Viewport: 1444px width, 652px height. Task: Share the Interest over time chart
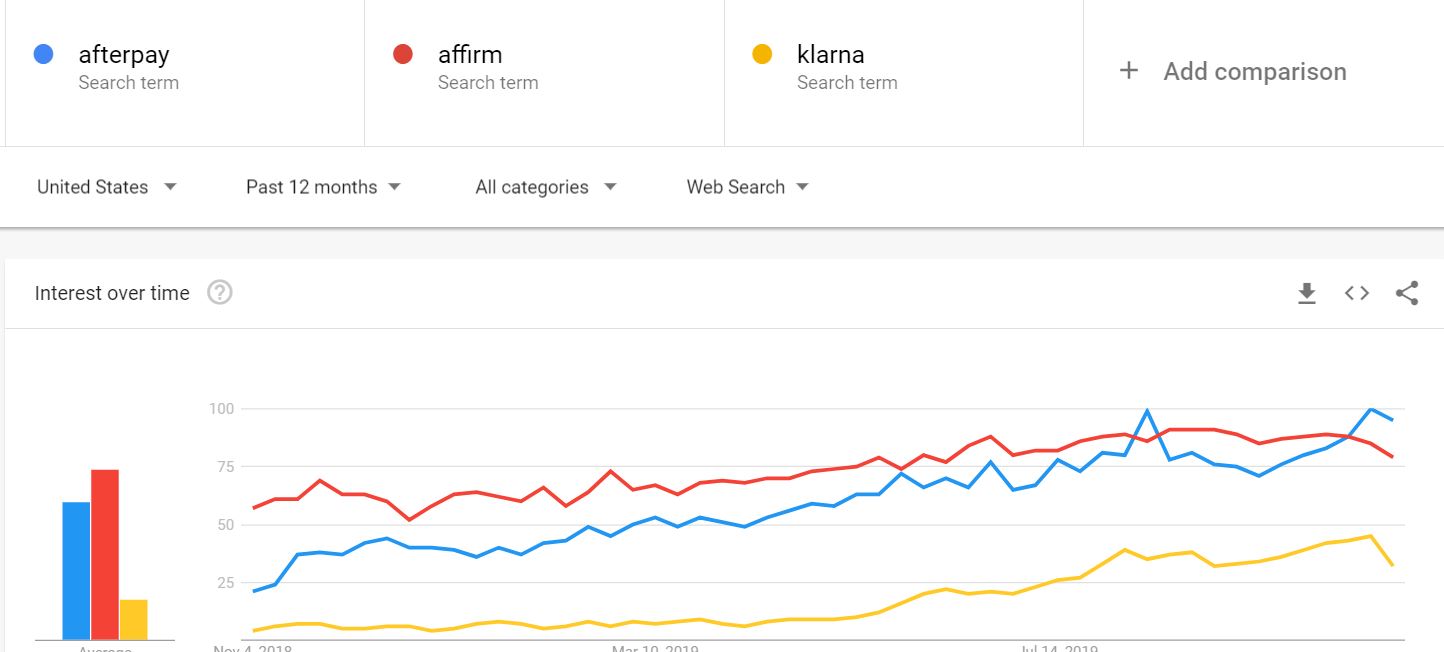click(1407, 293)
